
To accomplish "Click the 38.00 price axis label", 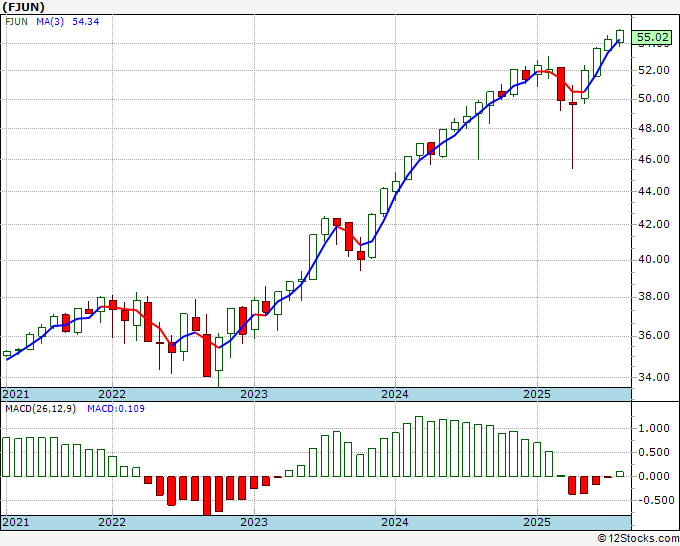I will click(x=654, y=297).
